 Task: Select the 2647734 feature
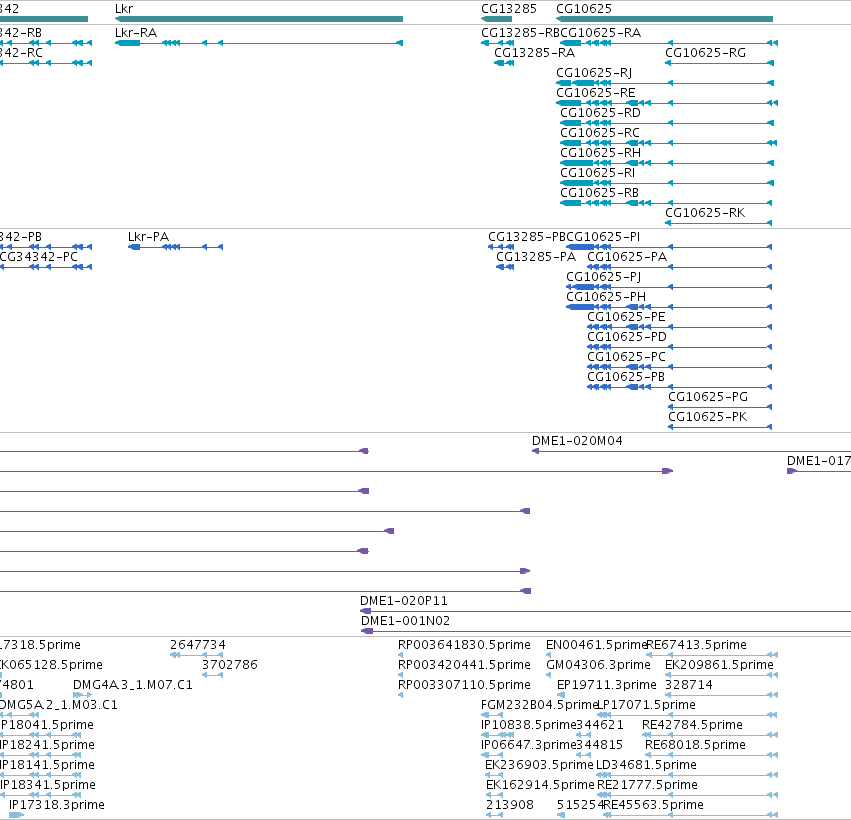click(196, 655)
